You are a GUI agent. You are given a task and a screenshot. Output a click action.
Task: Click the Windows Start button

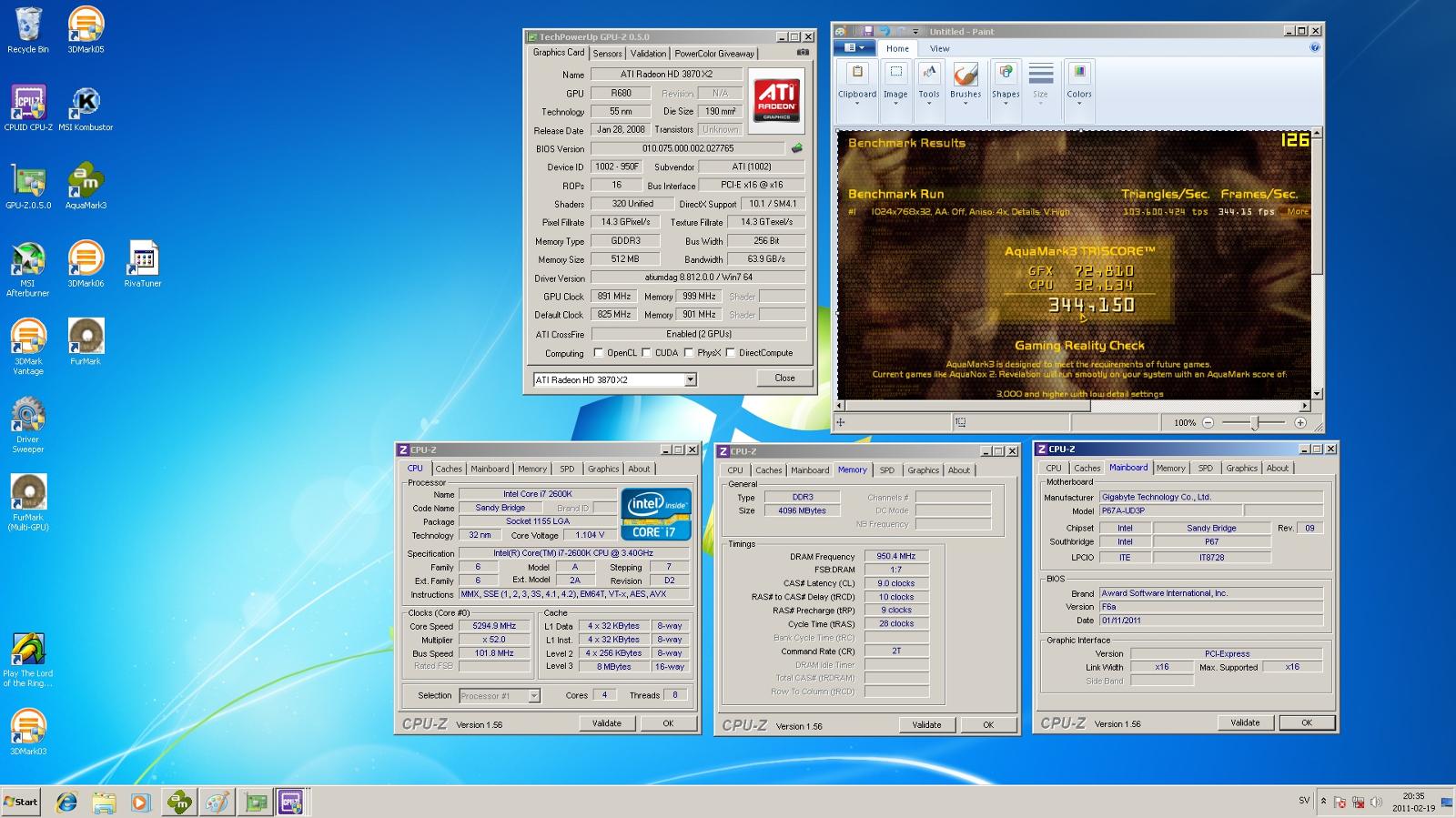click(x=21, y=803)
